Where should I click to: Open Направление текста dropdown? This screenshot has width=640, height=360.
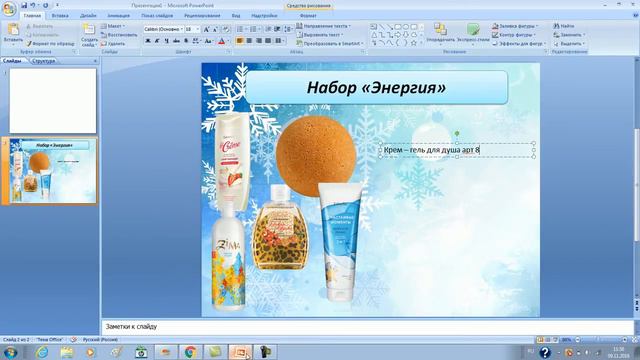coord(324,26)
